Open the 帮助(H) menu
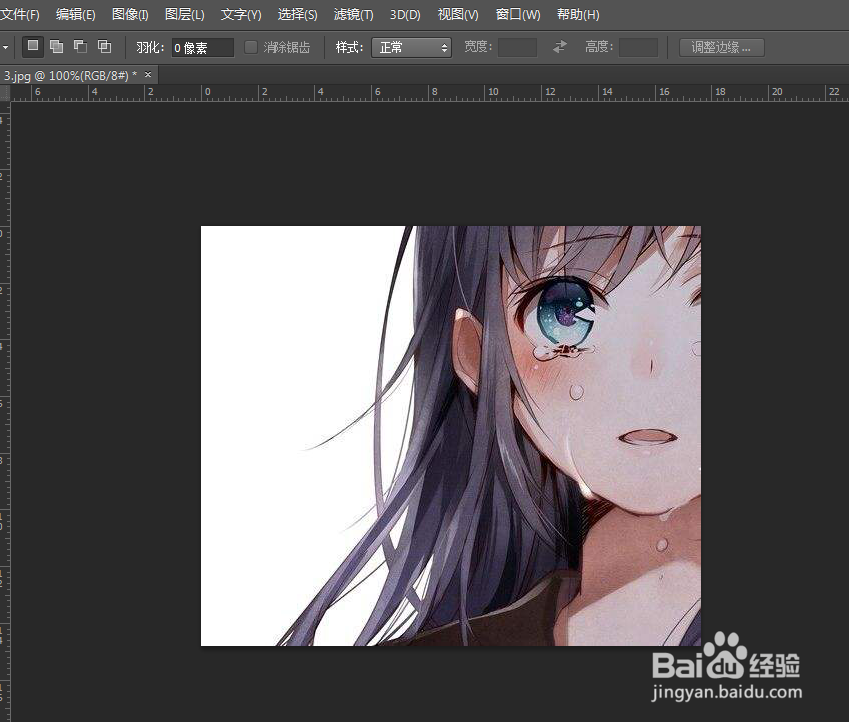 [x=578, y=15]
